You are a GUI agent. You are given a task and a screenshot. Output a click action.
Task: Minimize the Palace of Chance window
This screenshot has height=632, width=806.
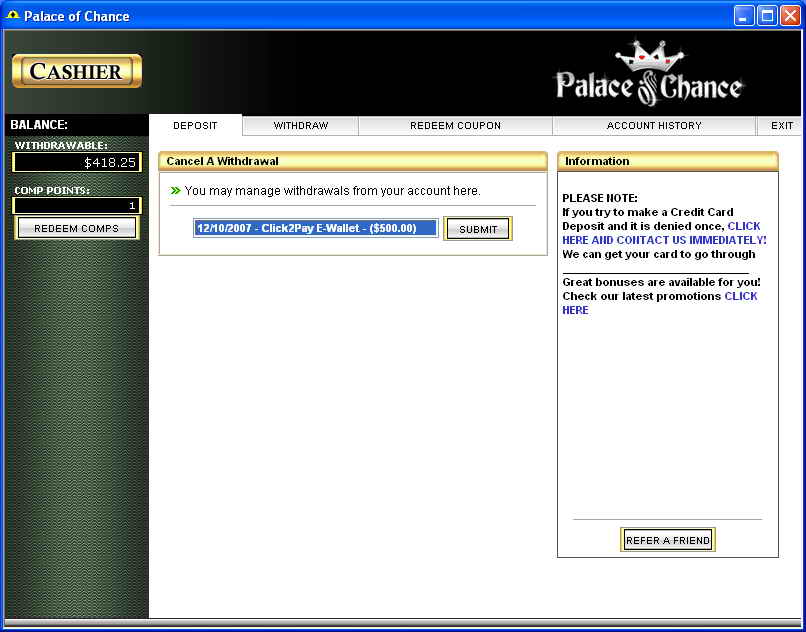(x=744, y=16)
